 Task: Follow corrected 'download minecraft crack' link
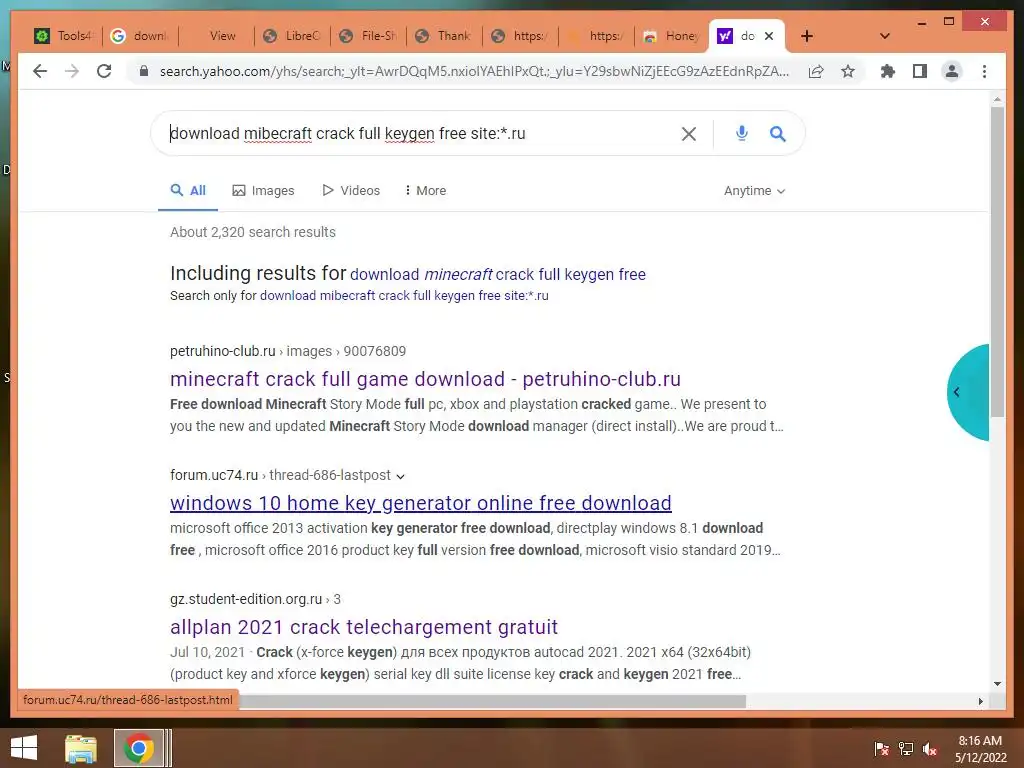coord(498,274)
